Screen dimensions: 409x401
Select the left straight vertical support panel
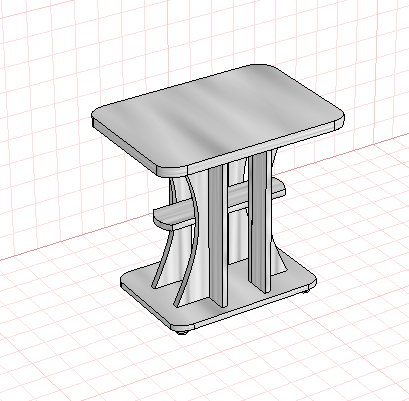tap(218, 235)
